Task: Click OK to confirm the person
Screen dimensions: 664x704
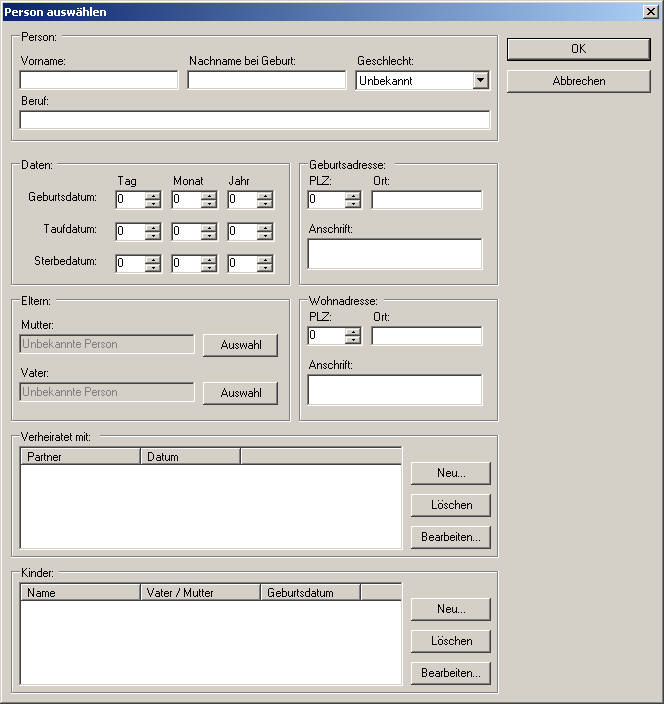Action: click(578, 49)
